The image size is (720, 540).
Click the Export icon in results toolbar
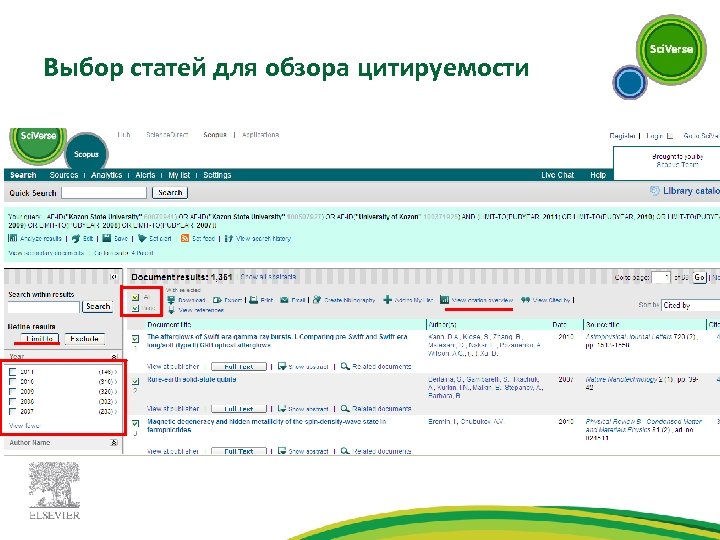click(x=217, y=300)
